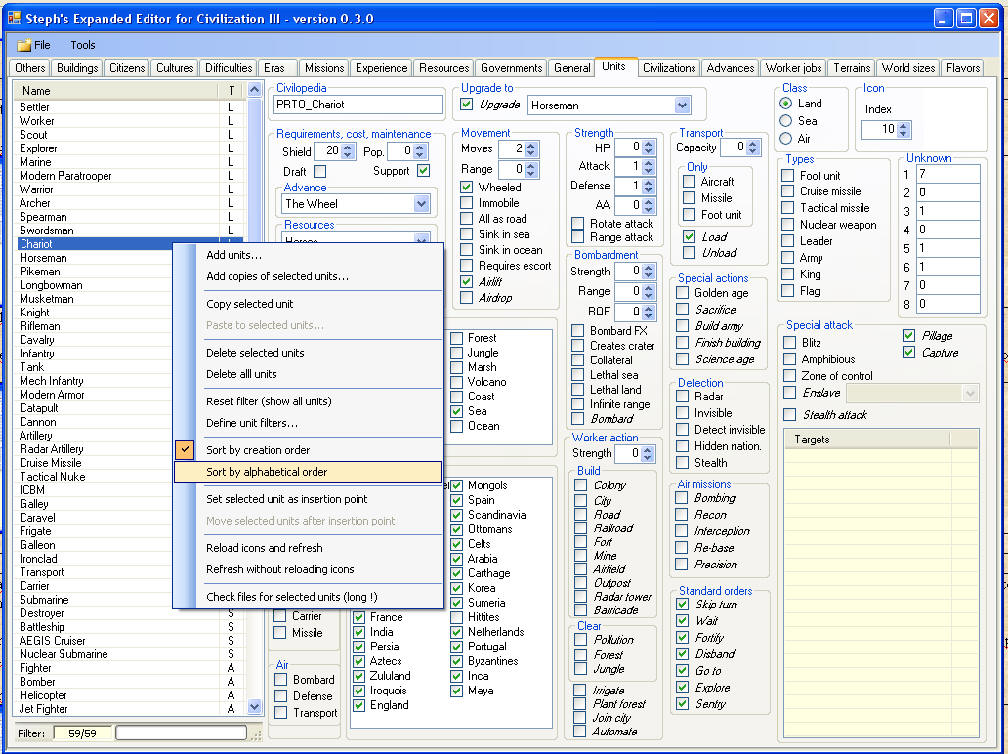
Task: Click Define unit filters...
Action: click(x=251, y=423)
